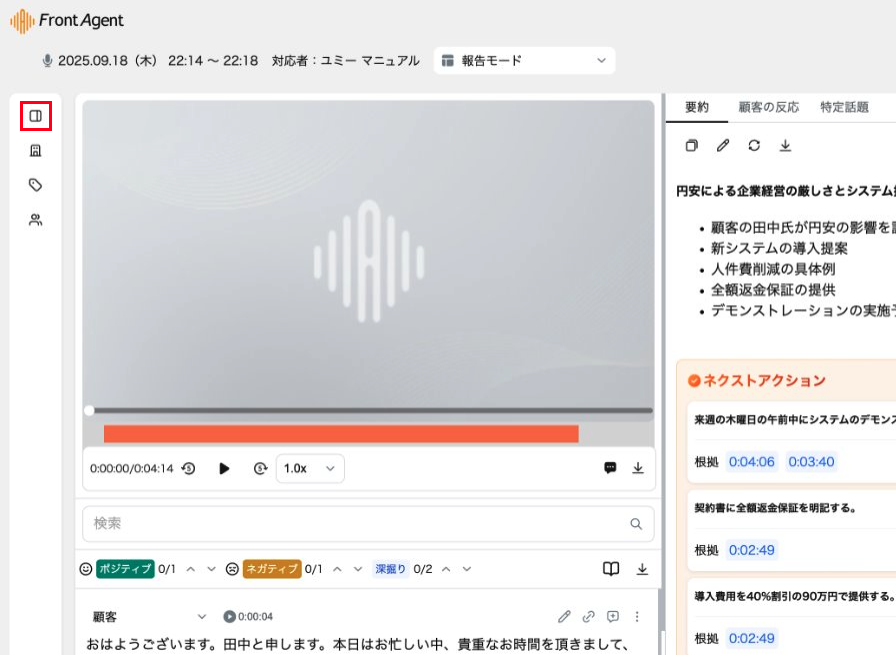Rewind recording five seconds
This screenshot has width=896, height=655.
[x=188, y=468]
